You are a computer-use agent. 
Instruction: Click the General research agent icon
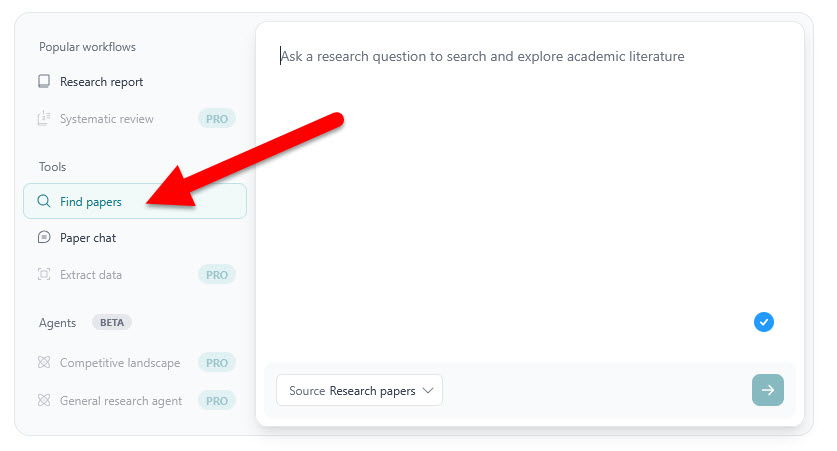point(44,400)
